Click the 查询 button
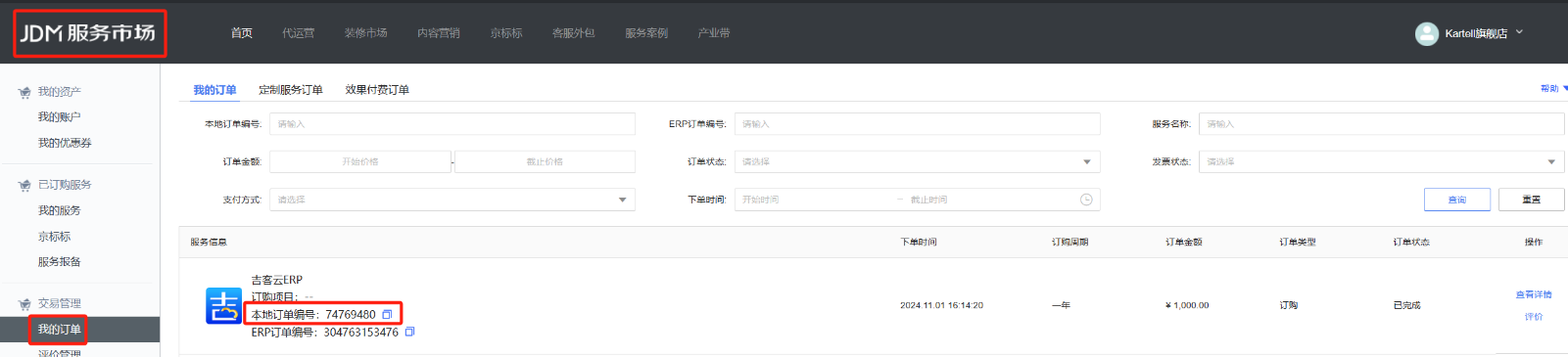Viewport: 1568px width, 357px height. (x=1457, y=200)
